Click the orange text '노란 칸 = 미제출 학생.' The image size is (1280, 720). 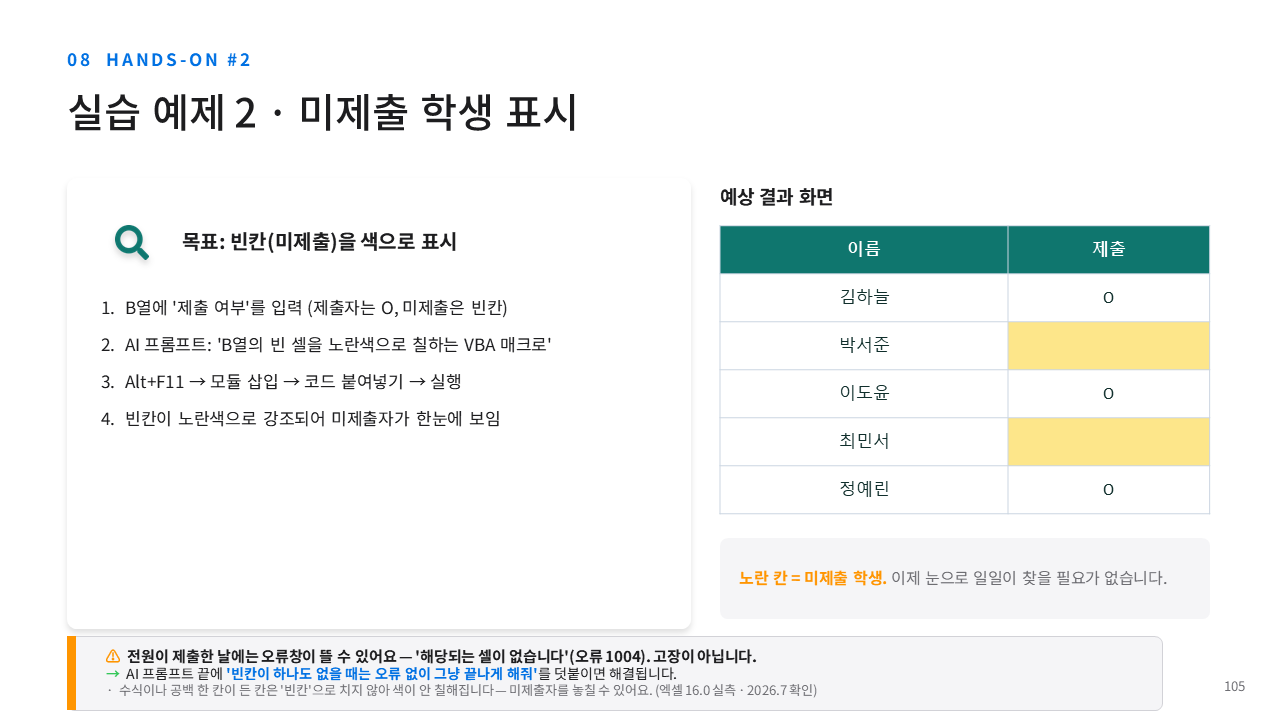812,578
